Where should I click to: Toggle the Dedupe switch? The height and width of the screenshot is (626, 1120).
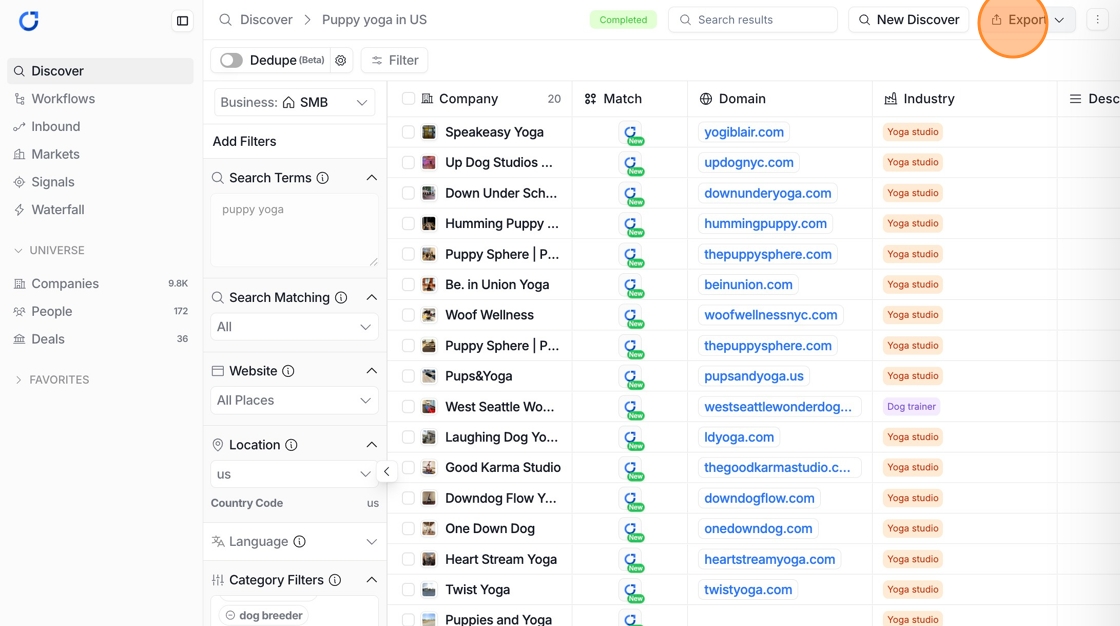(x=231, y=61)
